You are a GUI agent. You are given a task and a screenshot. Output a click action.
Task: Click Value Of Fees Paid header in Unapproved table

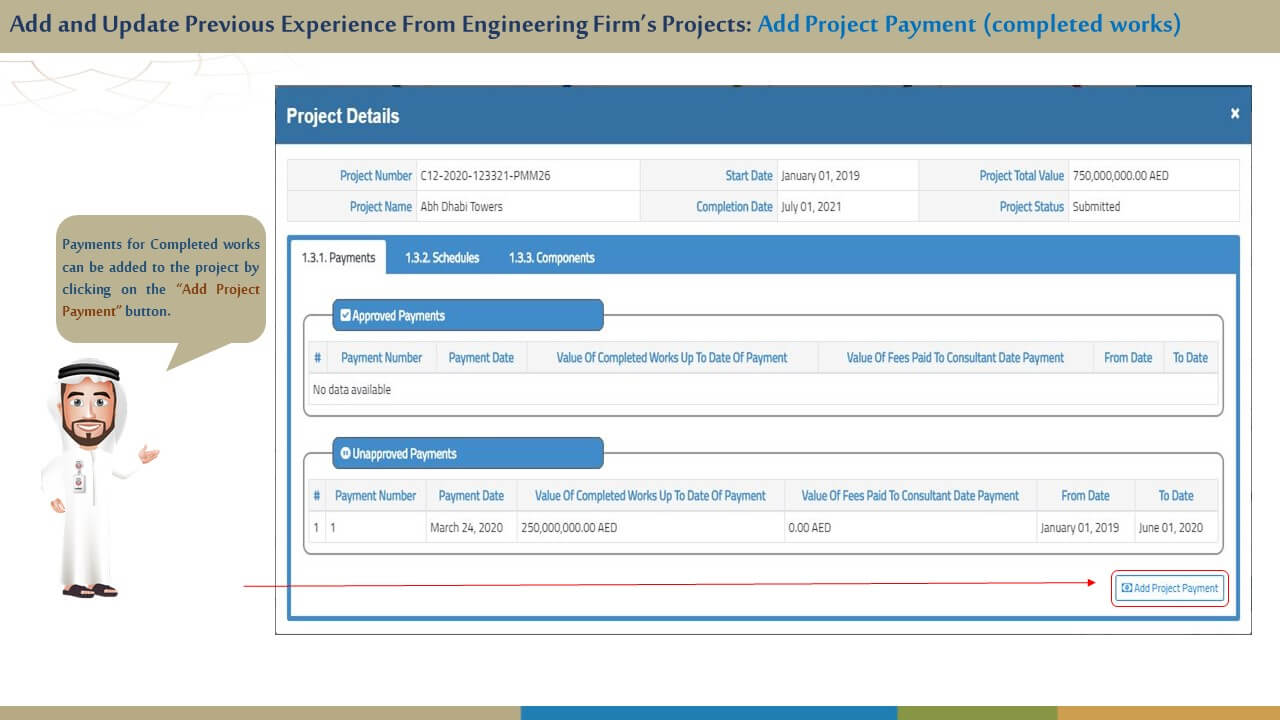[x=910, y=496]
